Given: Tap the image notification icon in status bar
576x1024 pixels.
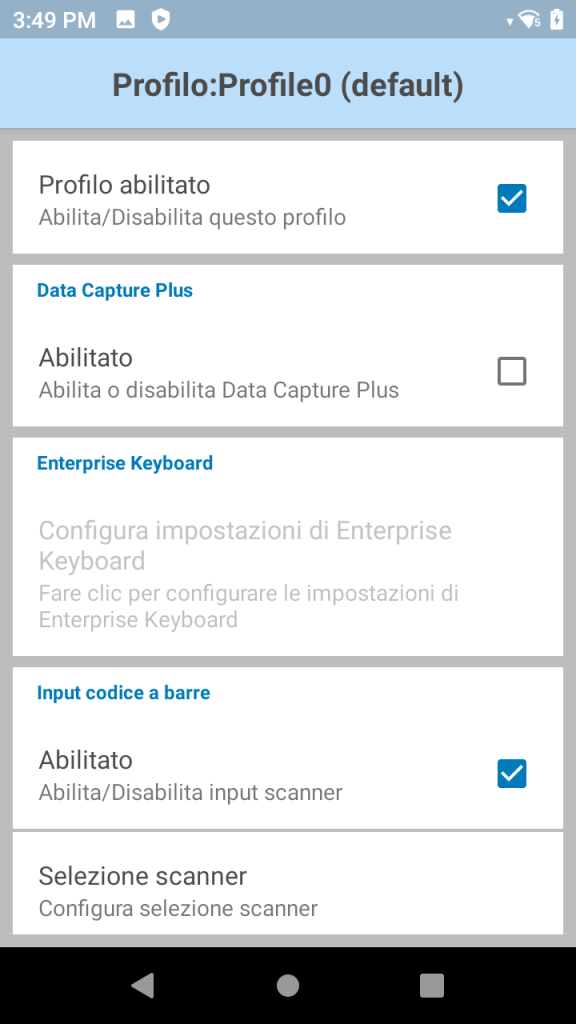Looking at the screenshot, I should point(125,18).
